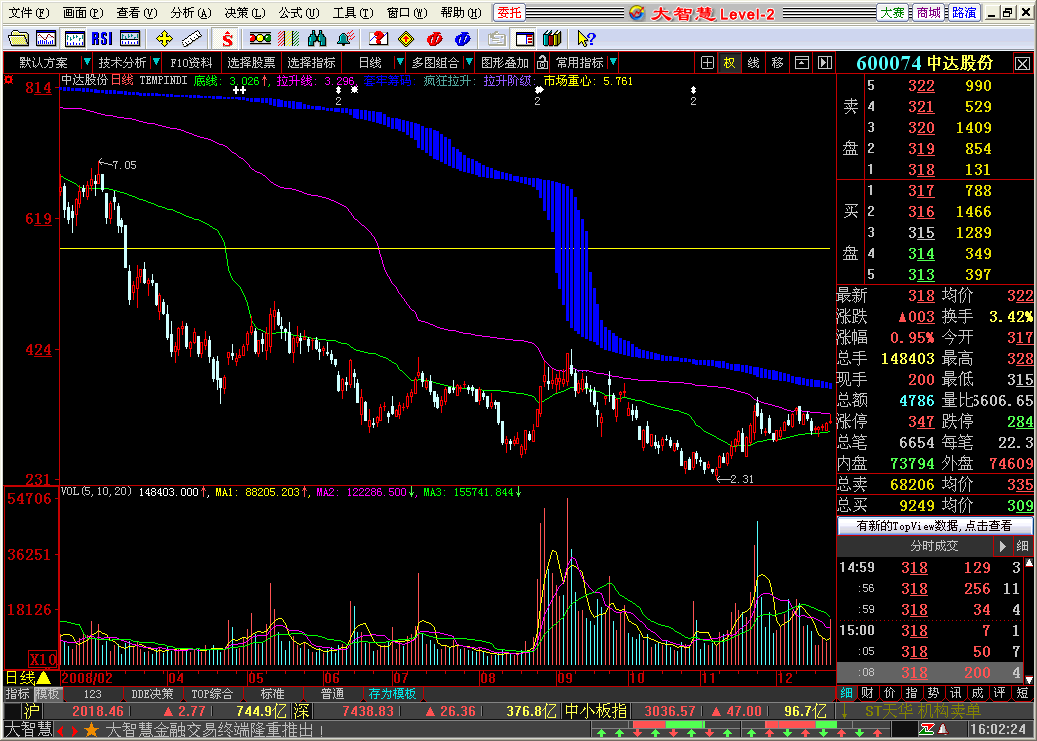
Task: Toggle the 财 finance view button
Action: point(868,693)
